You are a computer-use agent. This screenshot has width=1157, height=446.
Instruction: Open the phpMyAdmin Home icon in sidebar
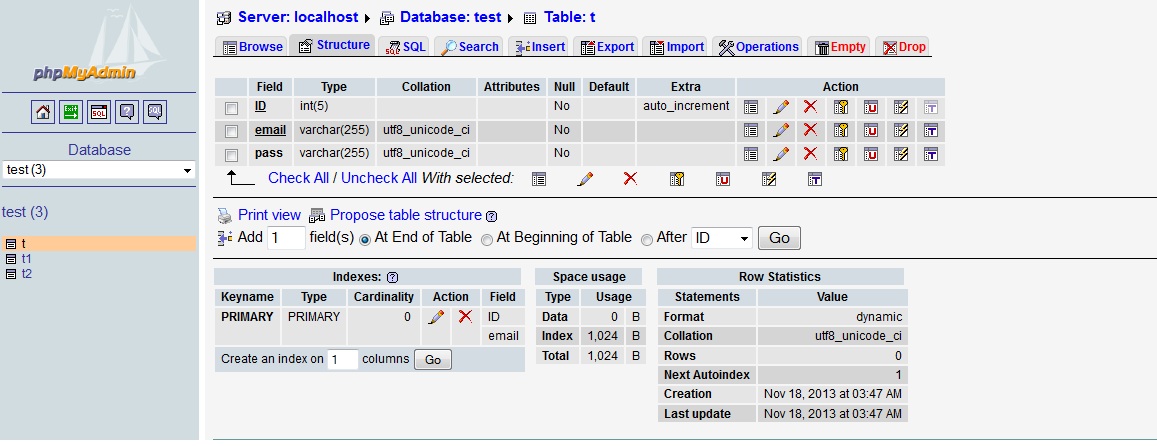(x=44, y=112)
